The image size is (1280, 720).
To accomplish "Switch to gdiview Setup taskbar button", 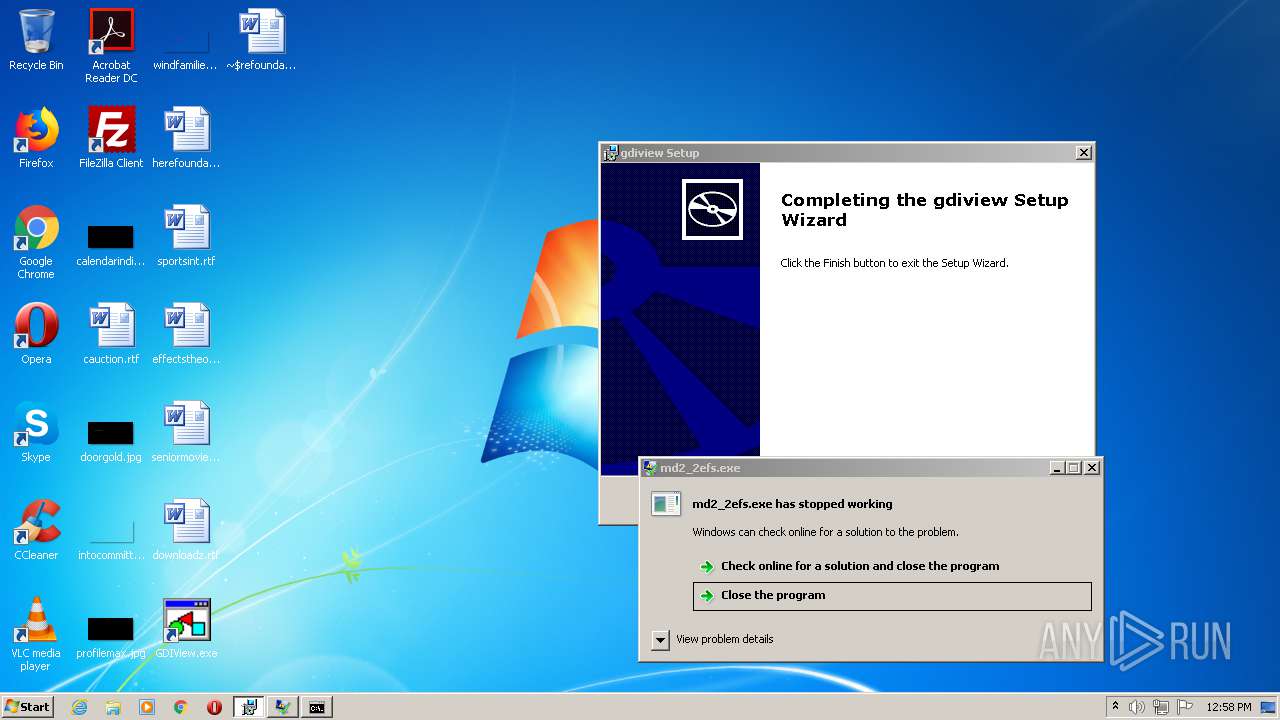I will 248,707.
